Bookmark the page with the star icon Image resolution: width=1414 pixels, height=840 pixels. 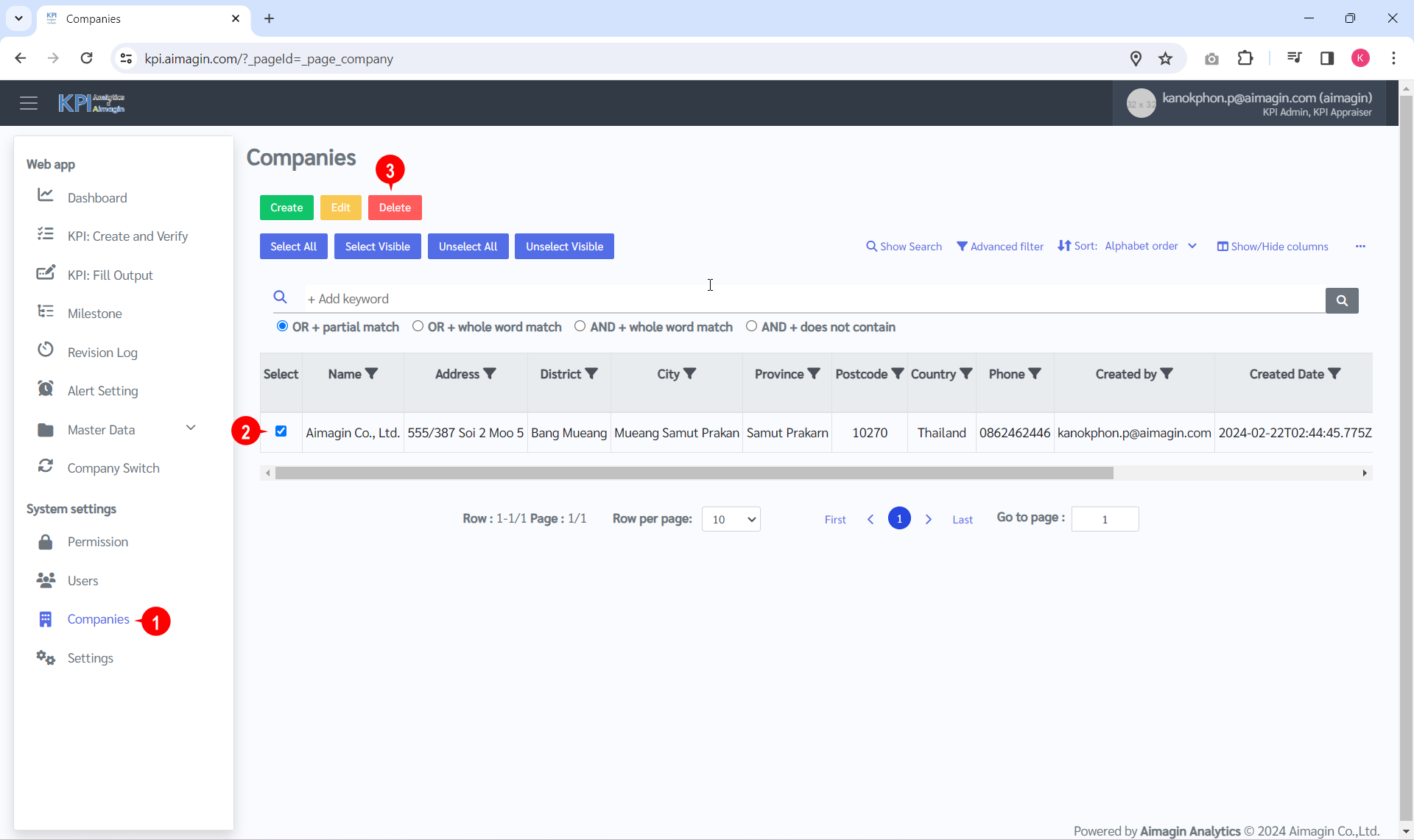click(1165, 59)
